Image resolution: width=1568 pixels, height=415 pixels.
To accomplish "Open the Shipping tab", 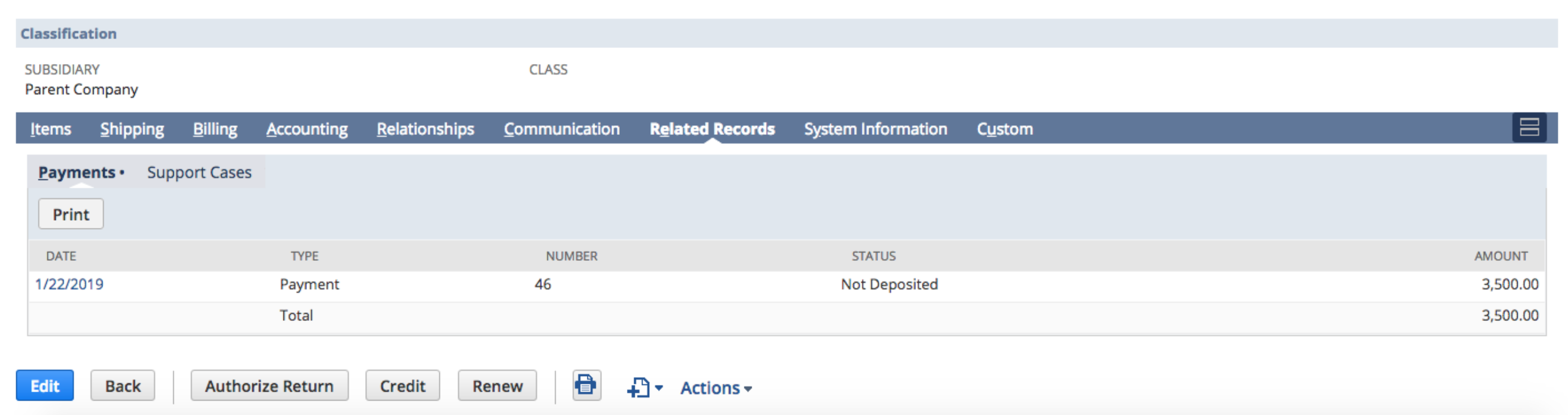I will pos(132,128).
